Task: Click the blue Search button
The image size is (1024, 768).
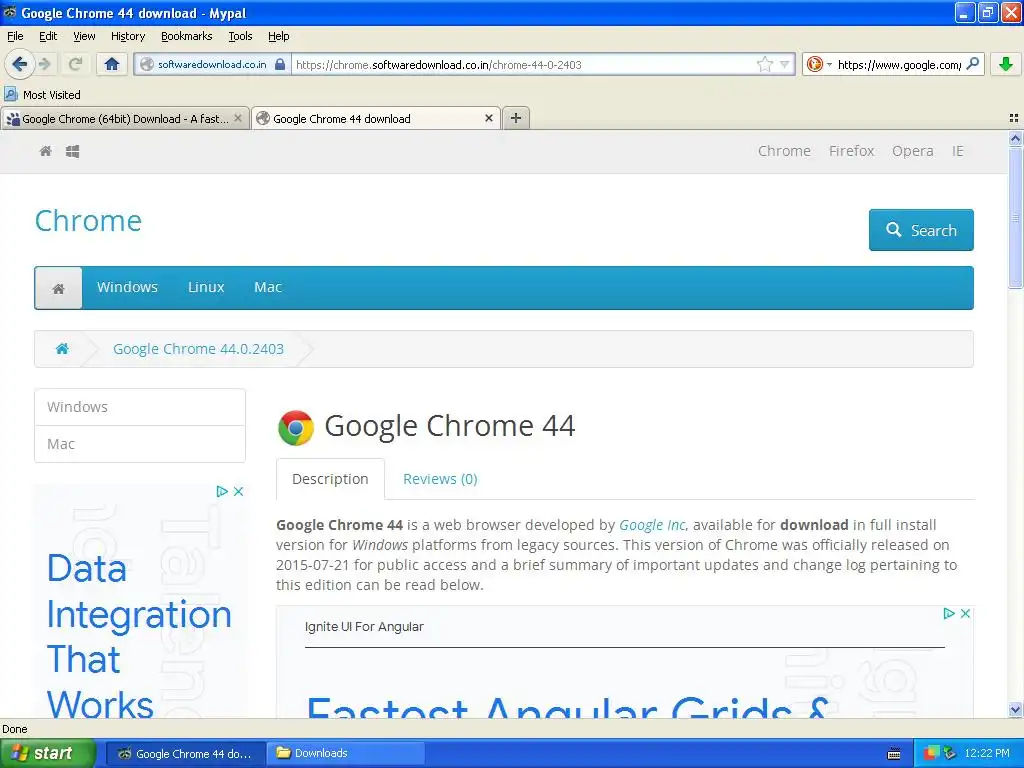Action: pyautogui.click(x=921, y=230)
